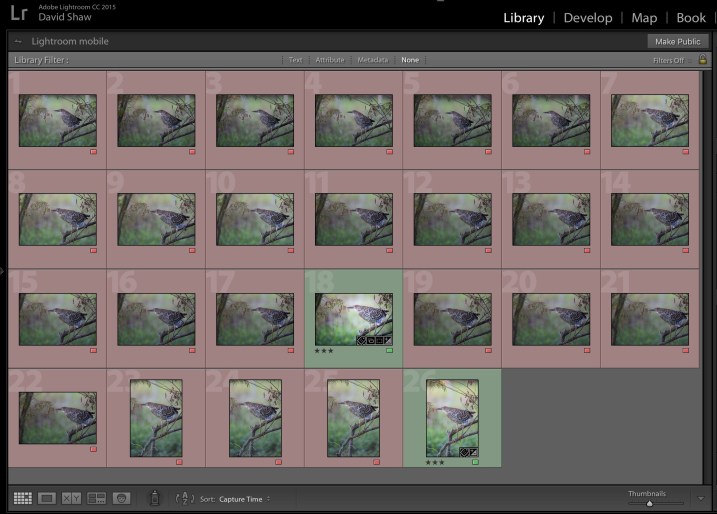Open the Map module
Screen dimensions: 717x514
(644, 18)
